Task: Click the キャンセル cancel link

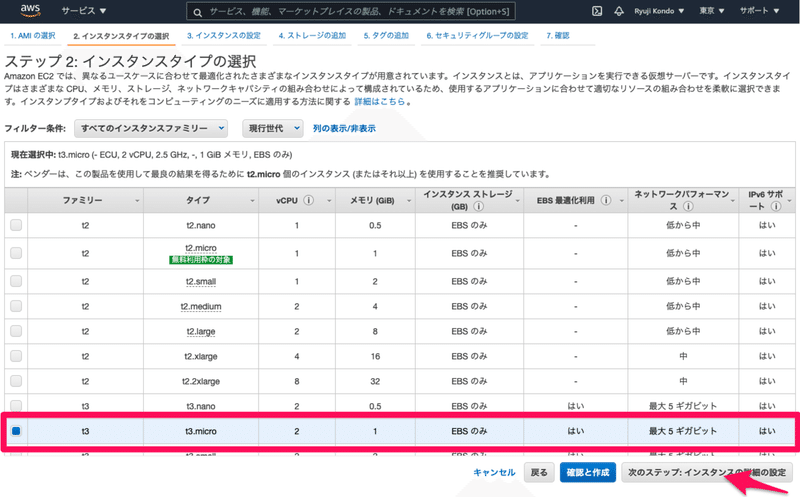Action: [x=494, y=473]
